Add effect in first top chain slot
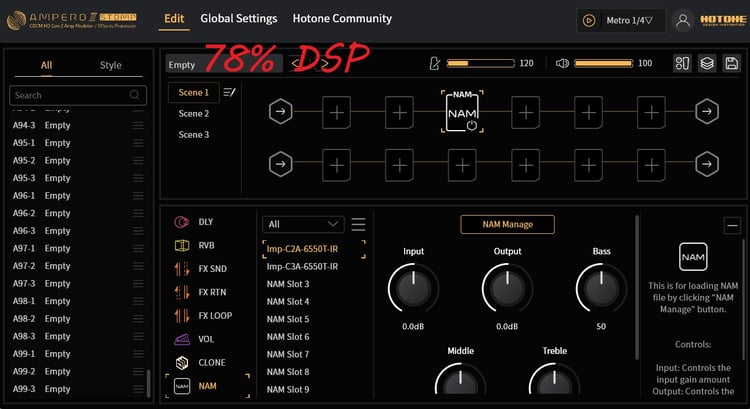Screen dimensions: 750x409 click(336, 112)
